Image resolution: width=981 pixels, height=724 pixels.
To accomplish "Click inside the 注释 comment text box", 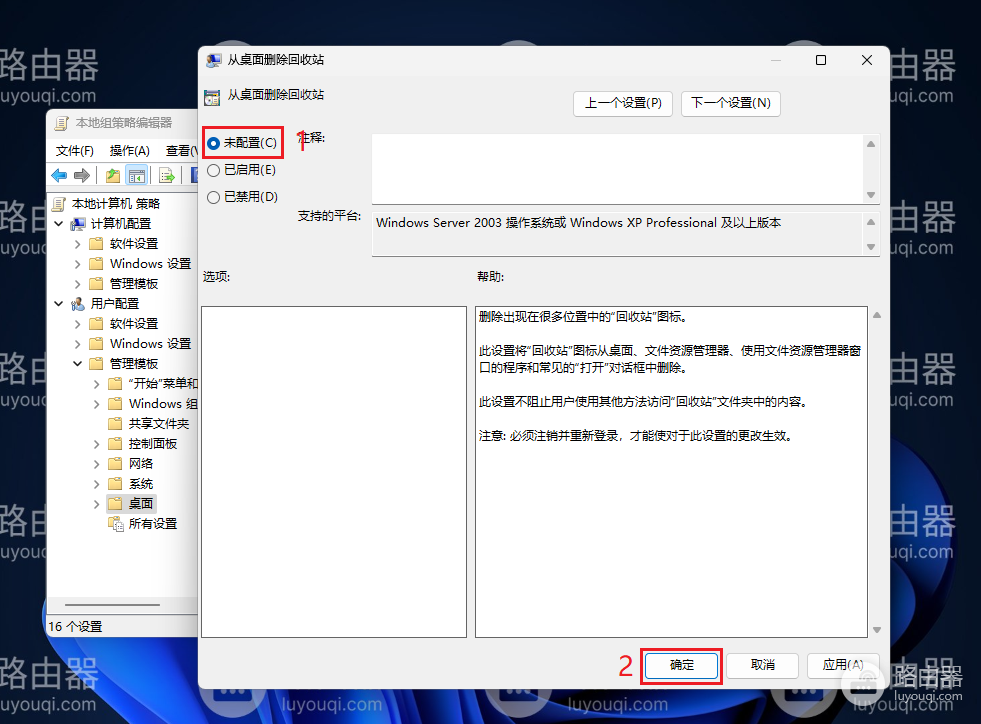I will coord(618,169).
